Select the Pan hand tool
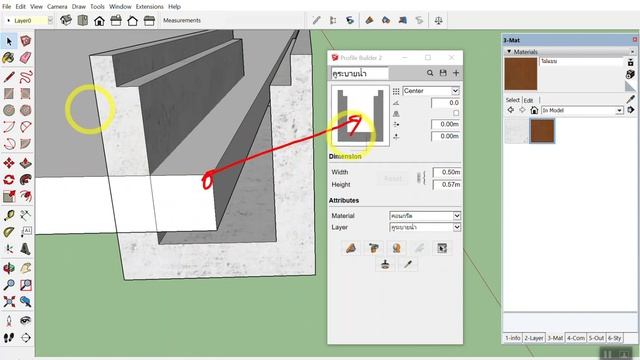 (x=26, y=268)
